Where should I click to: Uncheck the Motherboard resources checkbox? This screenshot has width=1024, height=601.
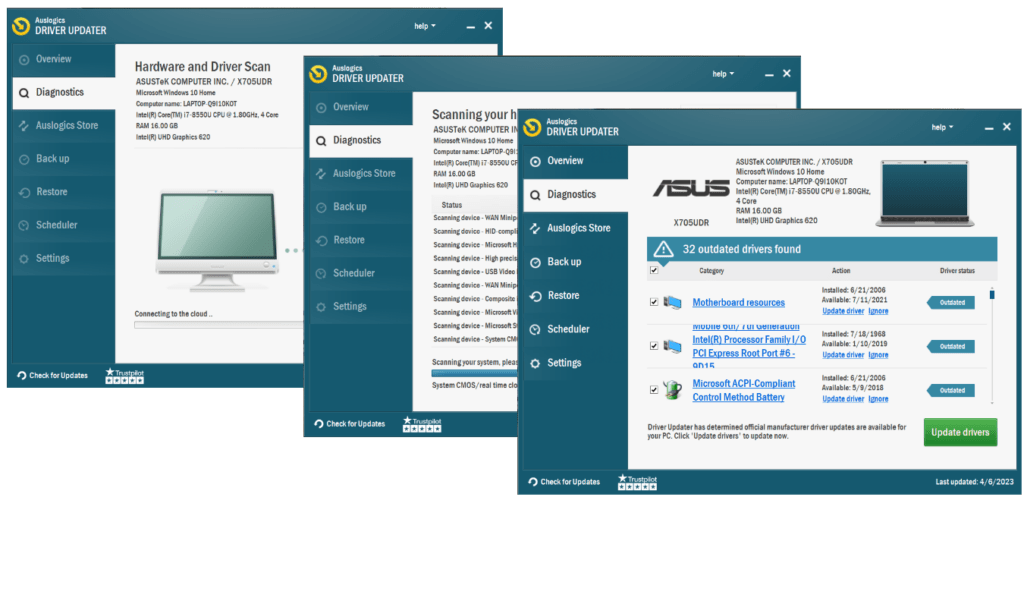point(654,302)
